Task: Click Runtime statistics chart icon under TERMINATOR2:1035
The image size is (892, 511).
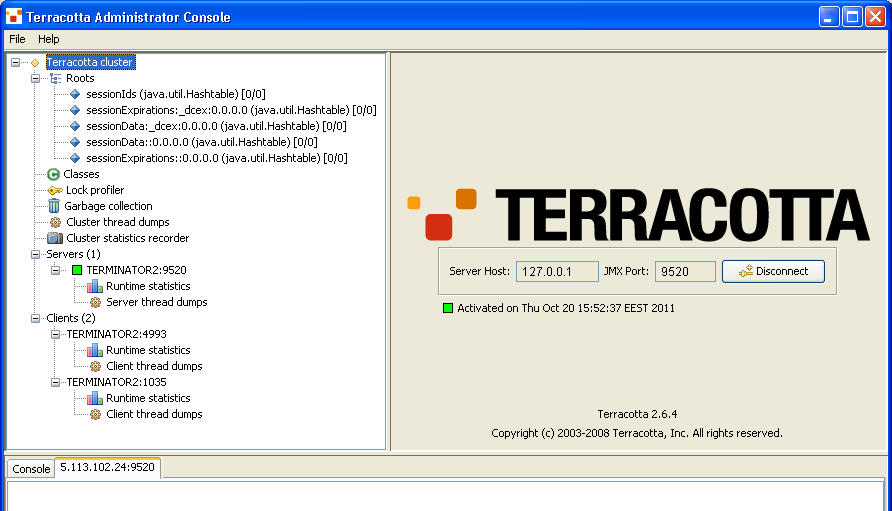Action: coord(95,398)
